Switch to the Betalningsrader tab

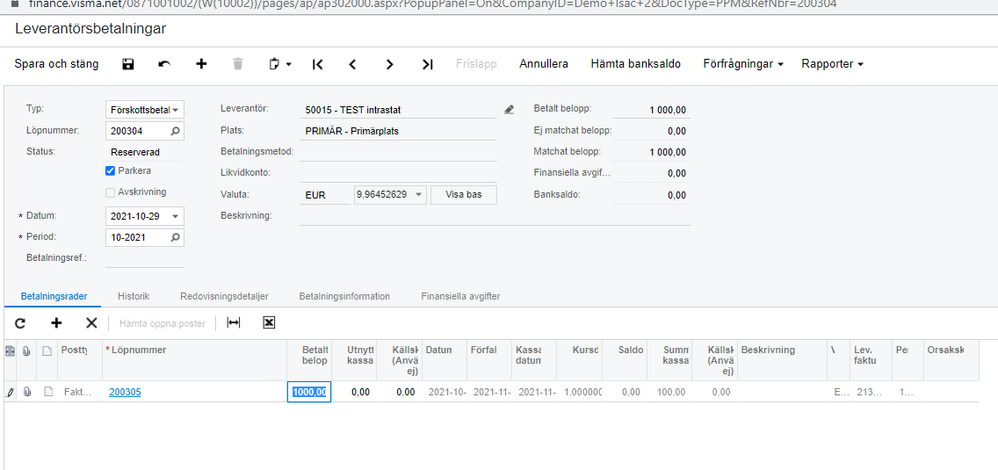pyautogui.click(x=54, y=296)
